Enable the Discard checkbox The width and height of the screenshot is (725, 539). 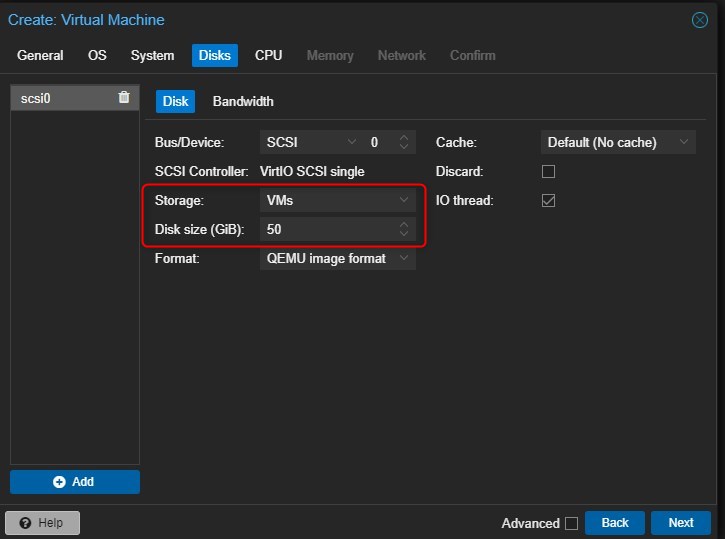coord(548,172)
